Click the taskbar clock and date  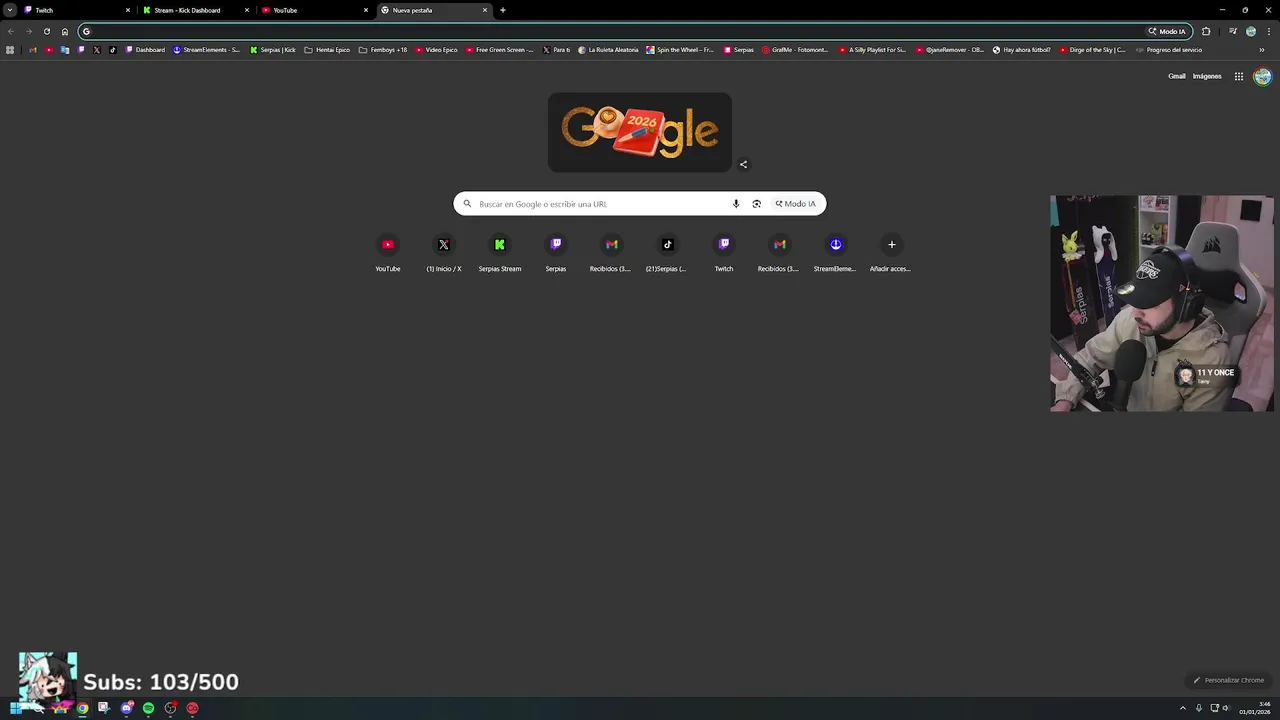click(x=1255, y=708)
